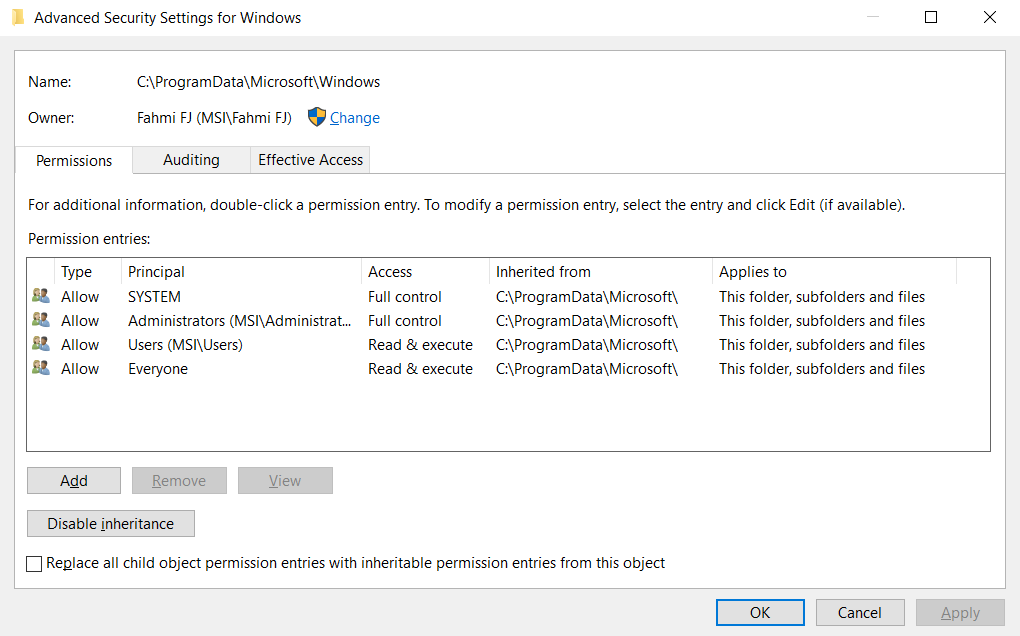Click the Change owner link
This screenshot has width=1020, height=636.
point(355,118)
